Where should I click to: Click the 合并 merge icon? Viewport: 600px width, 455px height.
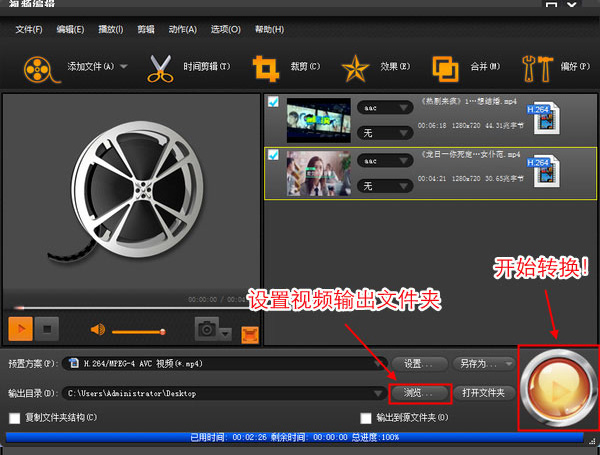[445, 68]
